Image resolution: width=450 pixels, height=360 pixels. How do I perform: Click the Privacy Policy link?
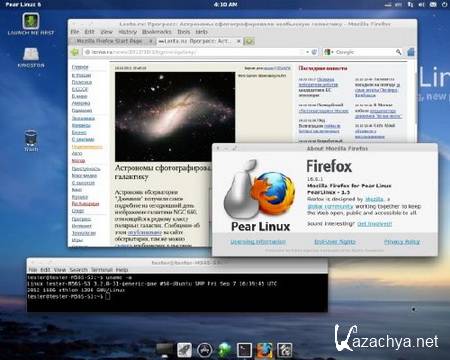click(402, 242)
